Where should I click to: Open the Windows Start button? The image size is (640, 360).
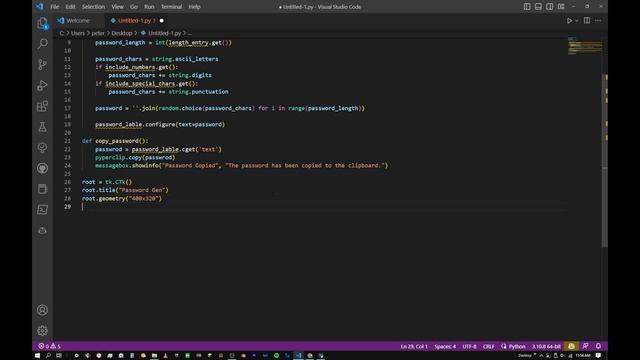pos(37,356)
